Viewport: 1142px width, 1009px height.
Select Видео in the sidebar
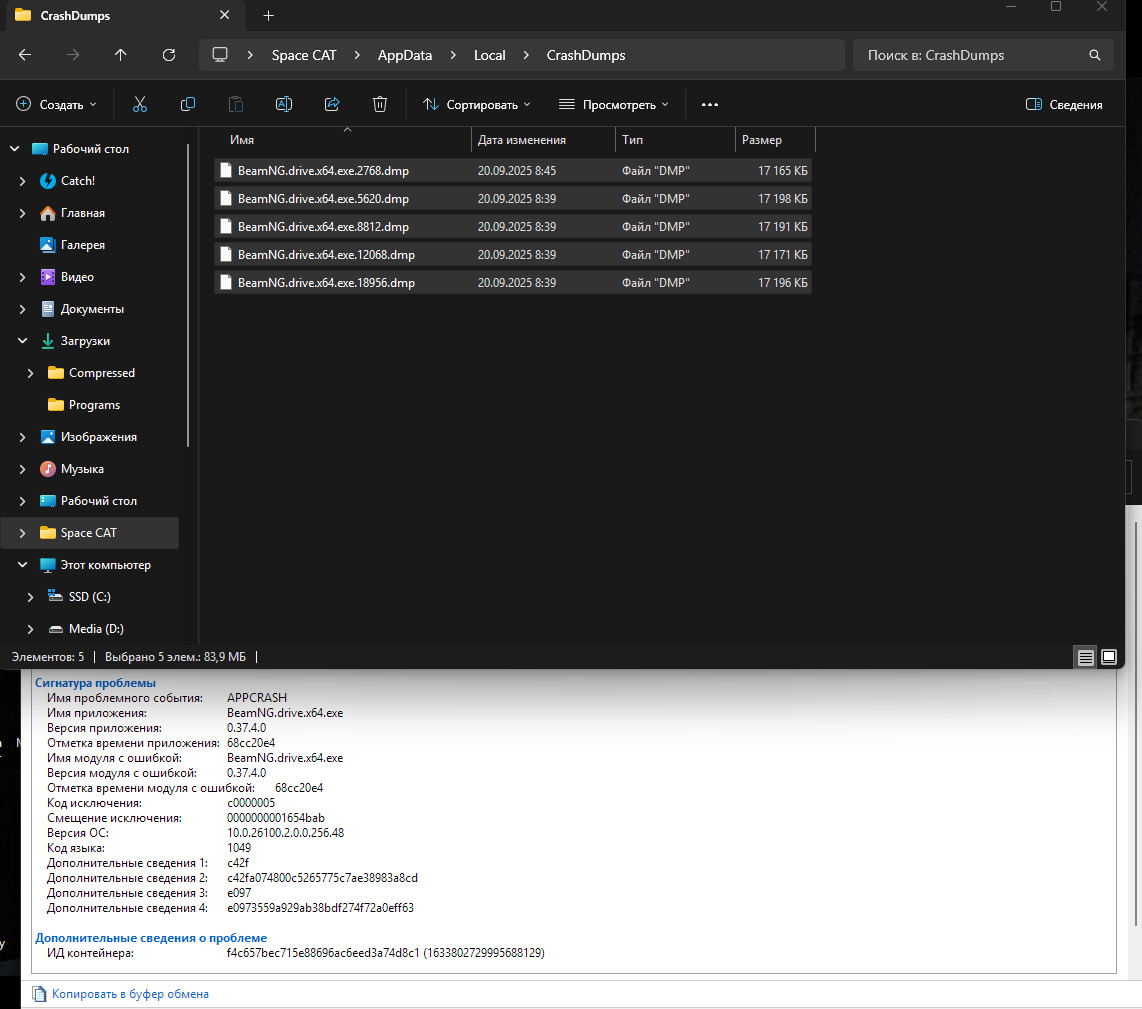[x=77, y=277]
